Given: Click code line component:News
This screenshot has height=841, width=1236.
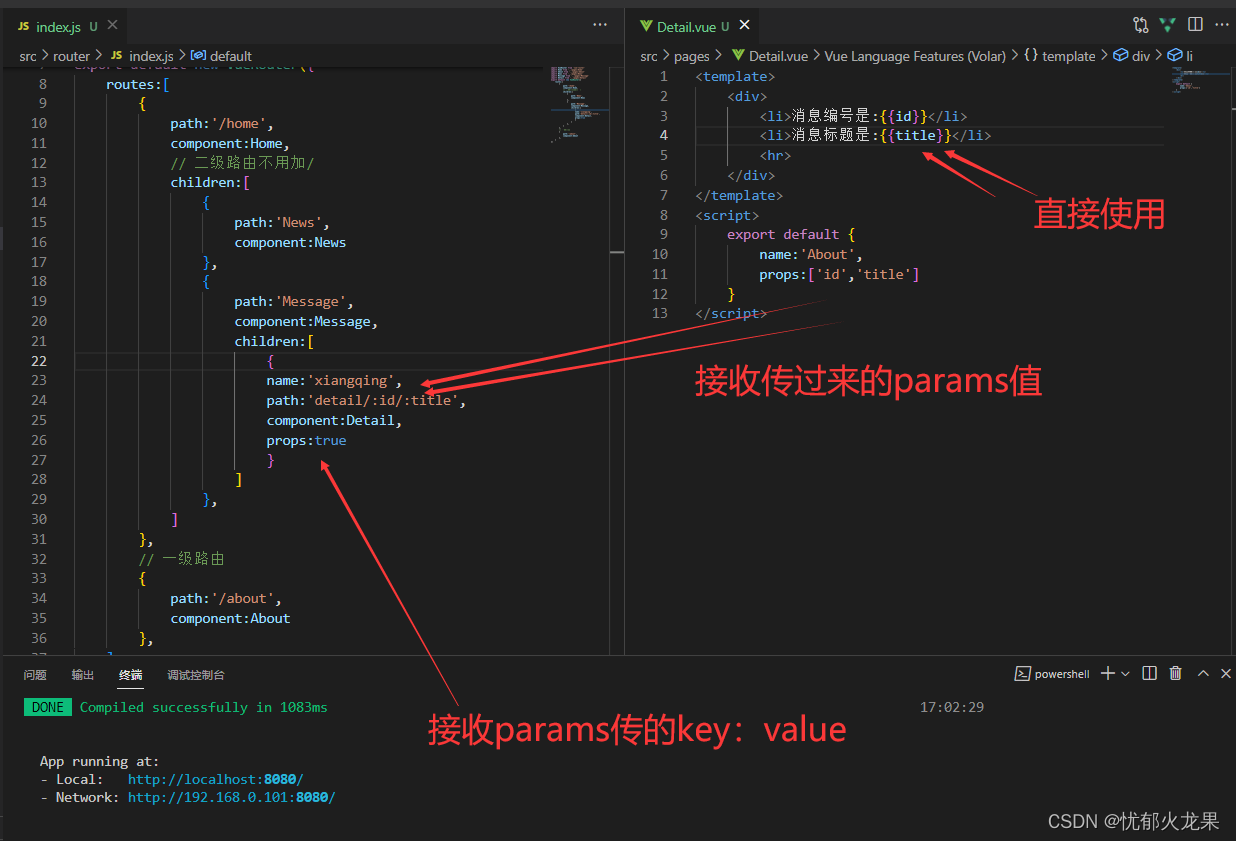Looking at the screenshot, I should 290,242.
